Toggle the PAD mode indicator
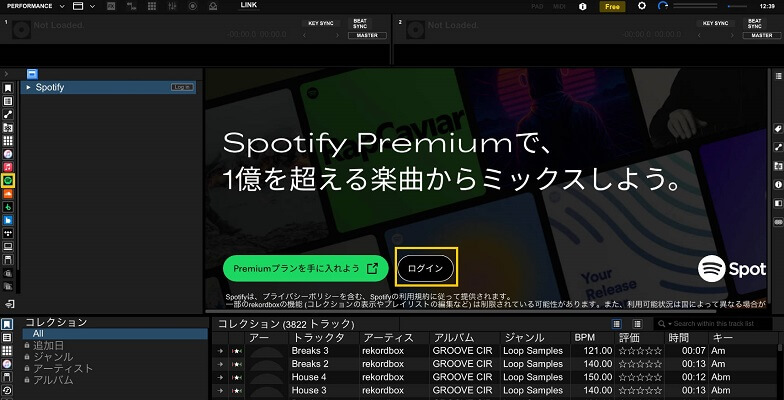Screen dimensions: 784x400 tap(538, 6)
